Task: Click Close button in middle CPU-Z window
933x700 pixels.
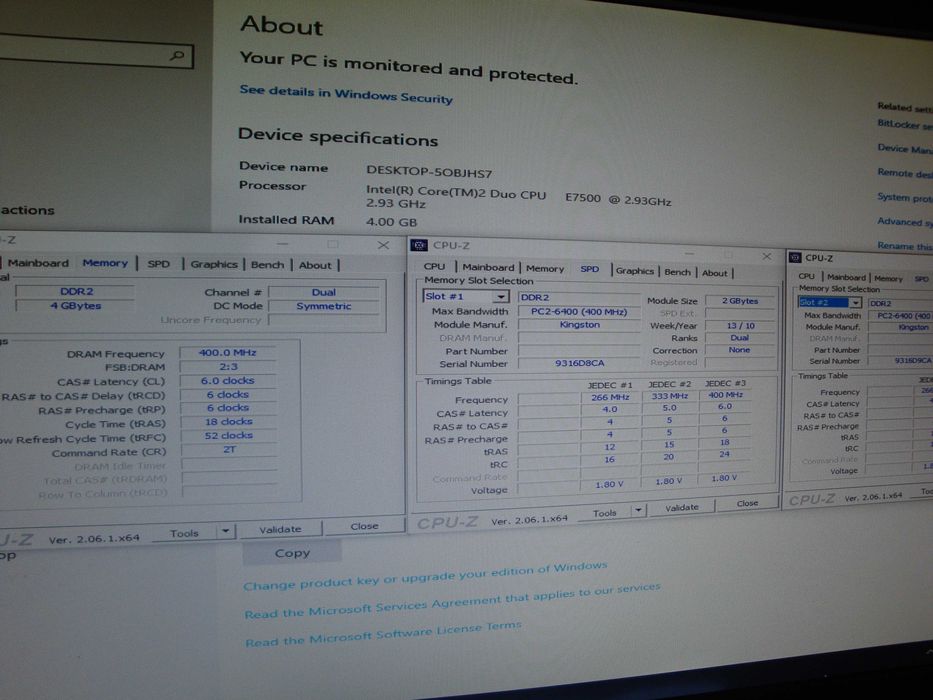Action: [747, 504]
